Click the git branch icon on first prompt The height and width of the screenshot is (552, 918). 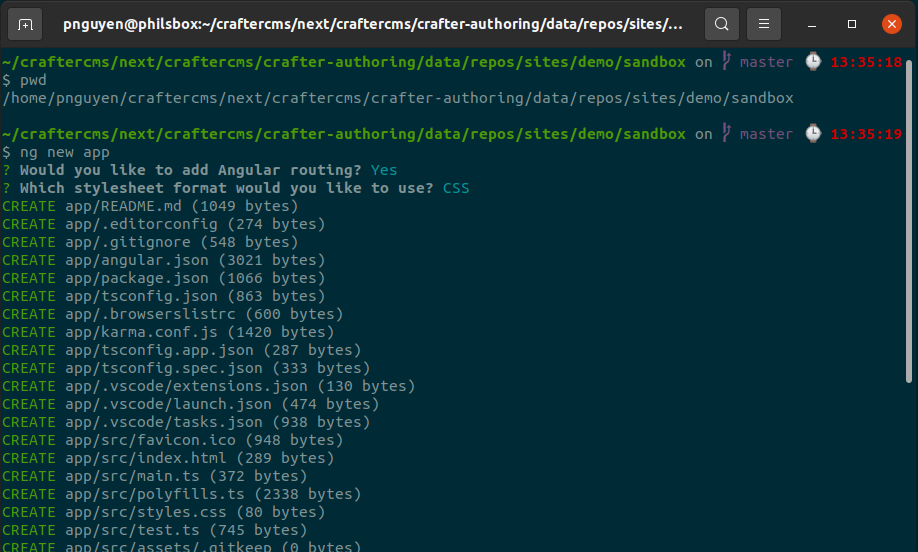727,62
